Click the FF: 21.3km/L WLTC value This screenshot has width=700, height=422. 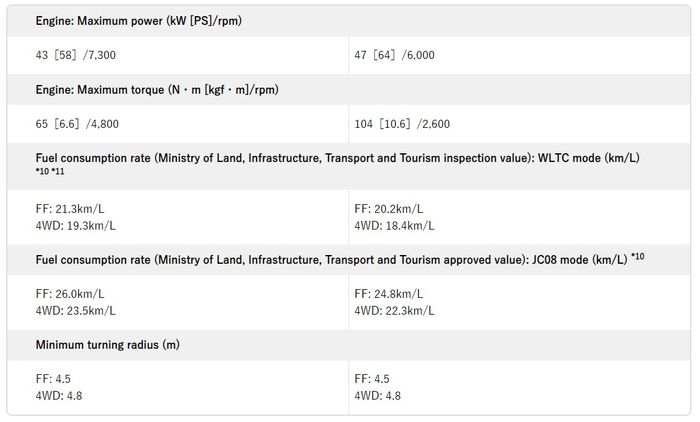click(69, 209)
